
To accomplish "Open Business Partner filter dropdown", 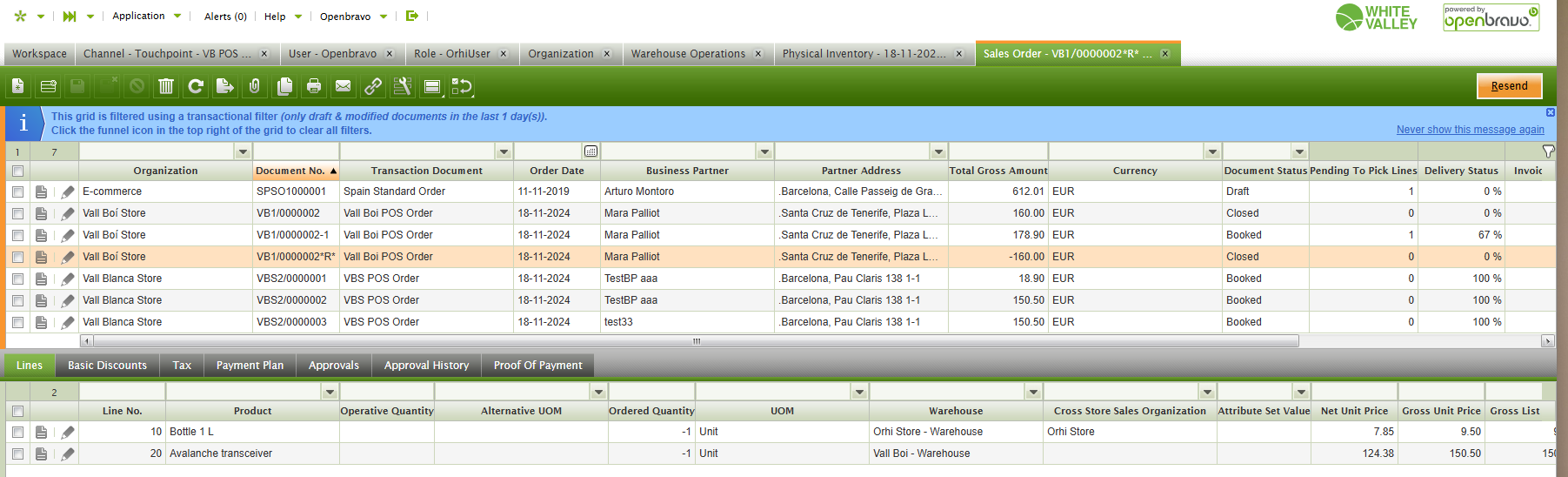I will (x=764, y=151).
